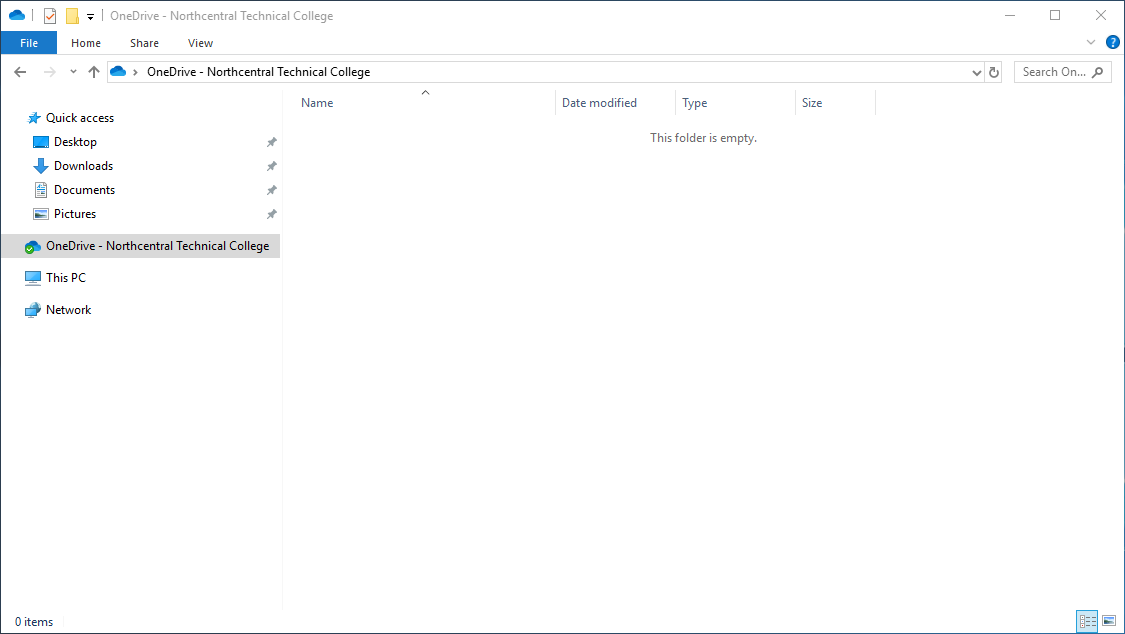Open Network in navigation pane

pos(68,310)
